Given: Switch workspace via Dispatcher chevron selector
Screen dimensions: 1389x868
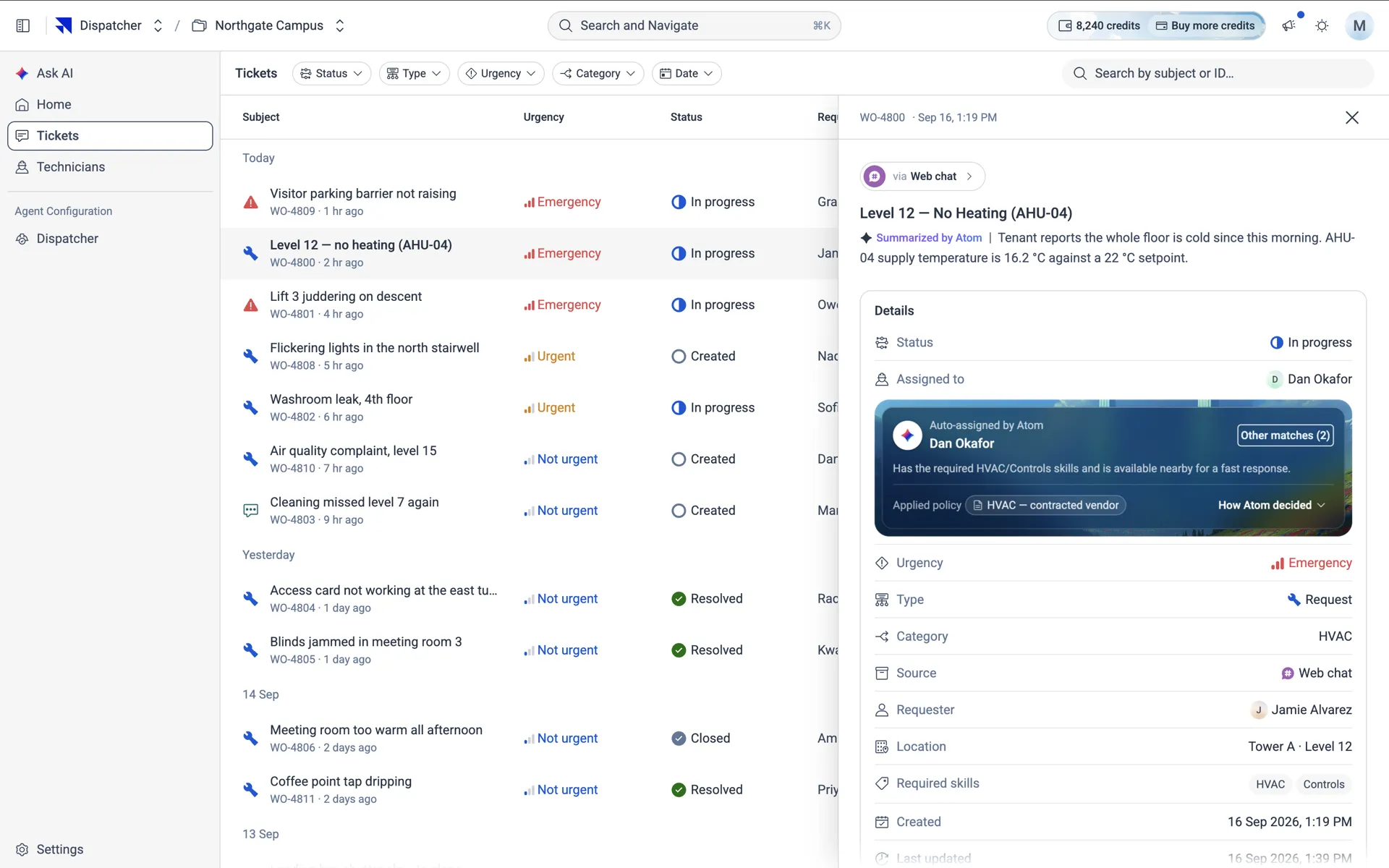Looking at the screenshot, I should (158, 26).
